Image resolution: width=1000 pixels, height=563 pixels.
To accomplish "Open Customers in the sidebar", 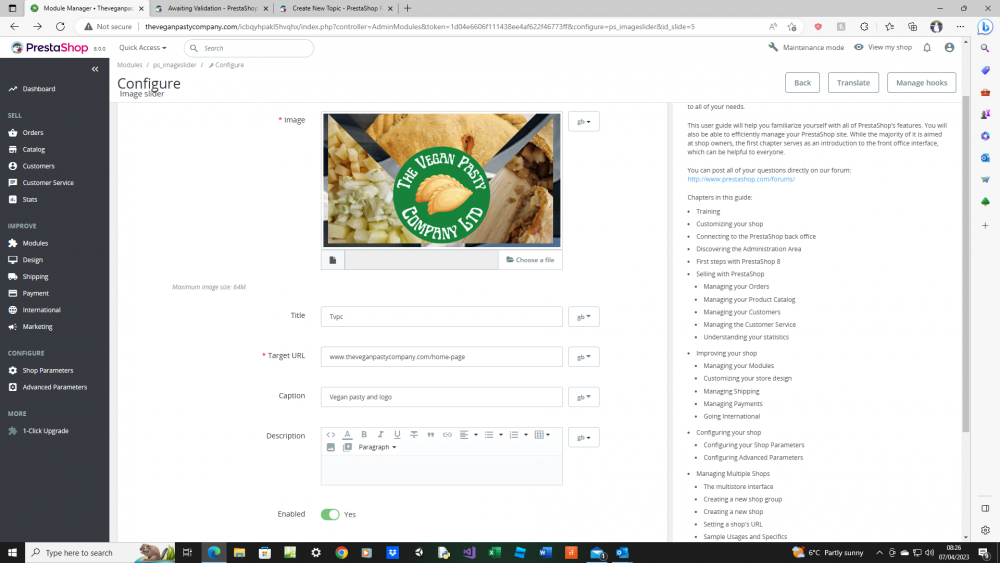I will click(38, 166).
